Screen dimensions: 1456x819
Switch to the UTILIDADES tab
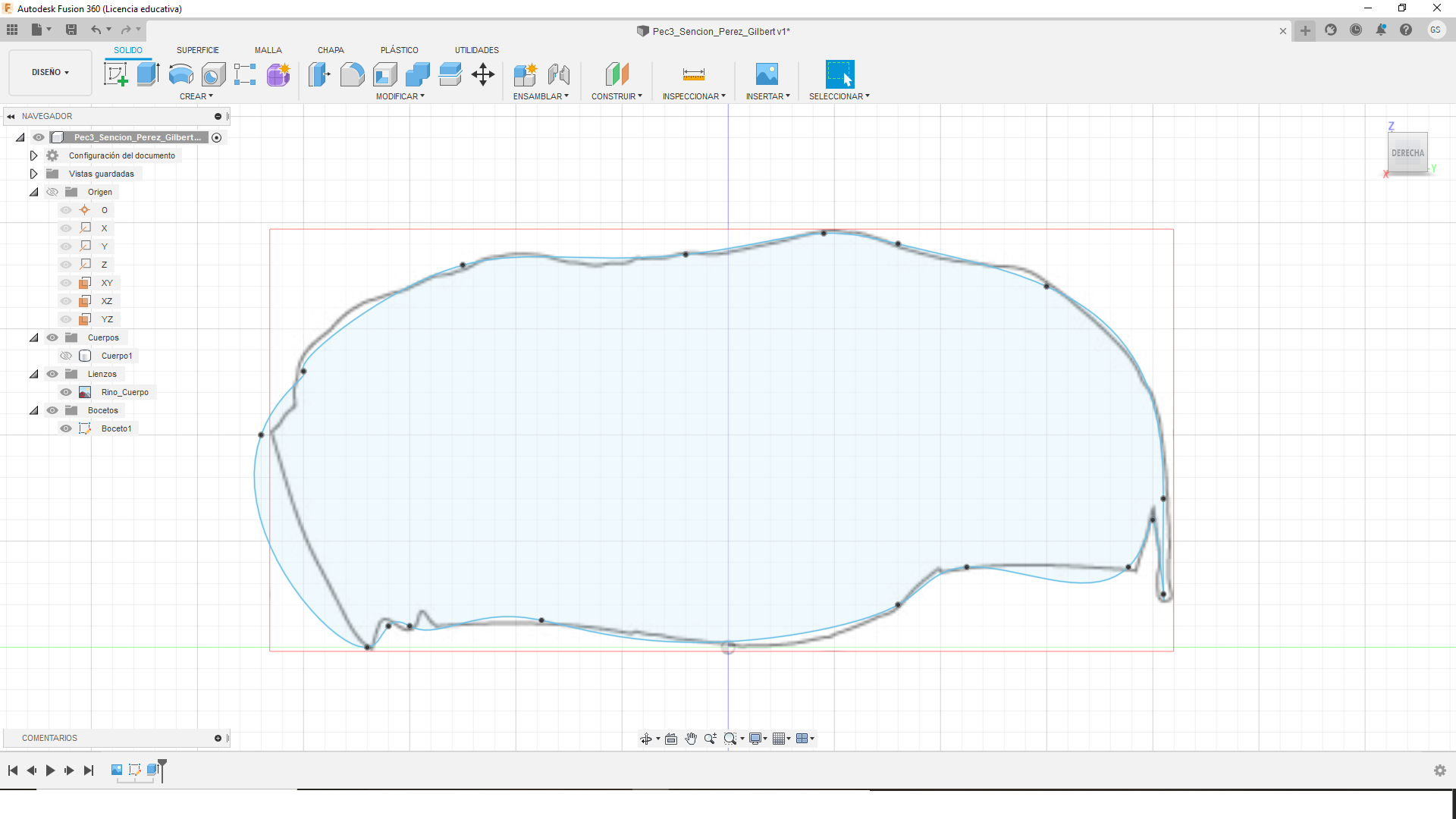[477, 50]
